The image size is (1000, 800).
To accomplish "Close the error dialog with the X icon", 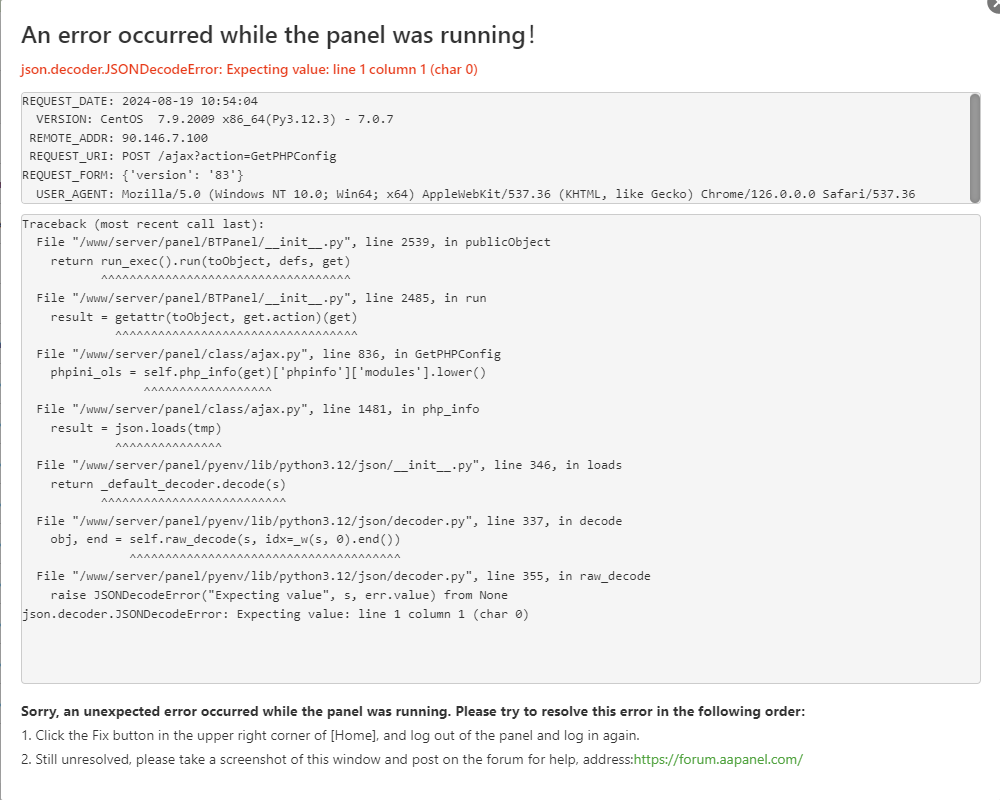I will click(x=994, y=4).
